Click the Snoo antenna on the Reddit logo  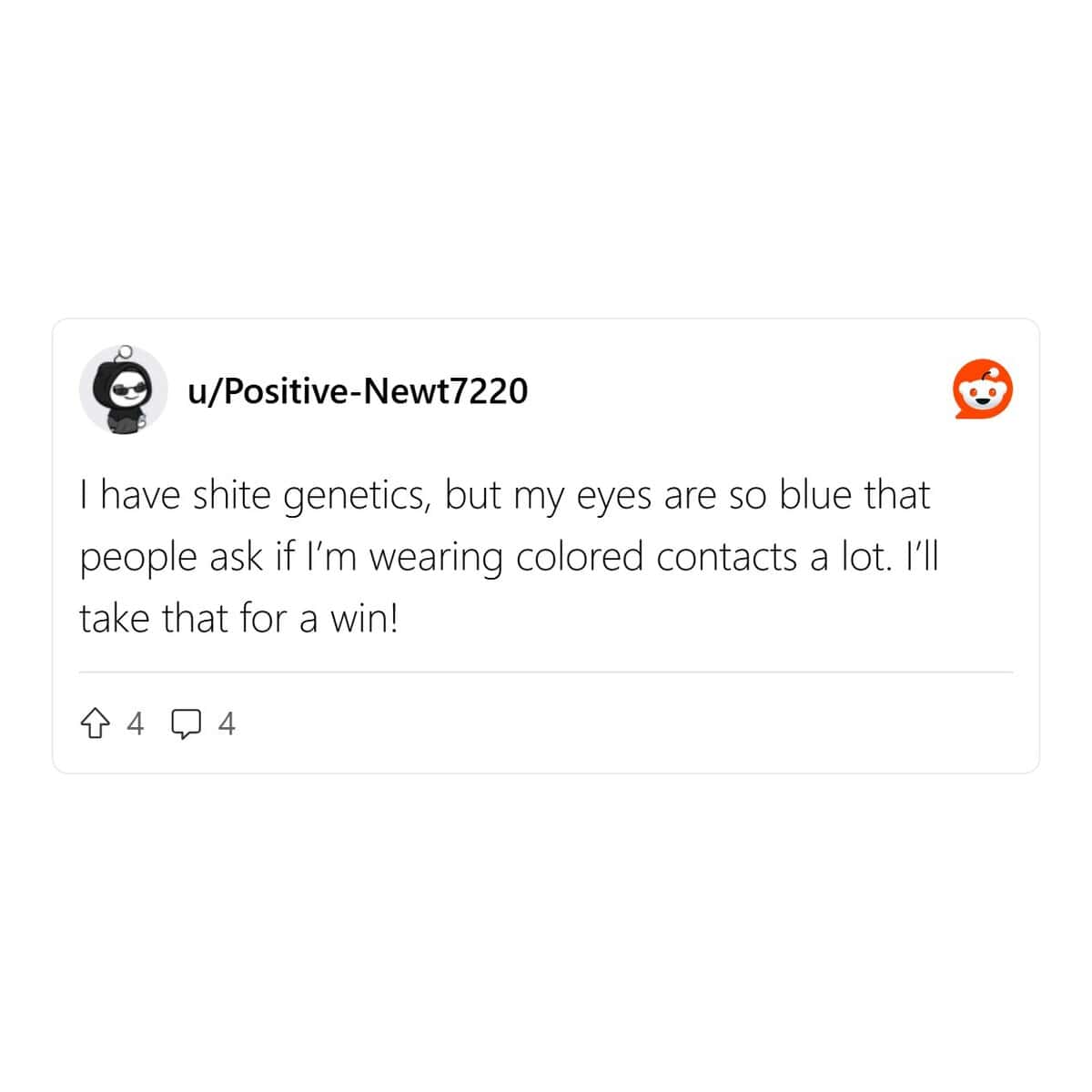996,373
